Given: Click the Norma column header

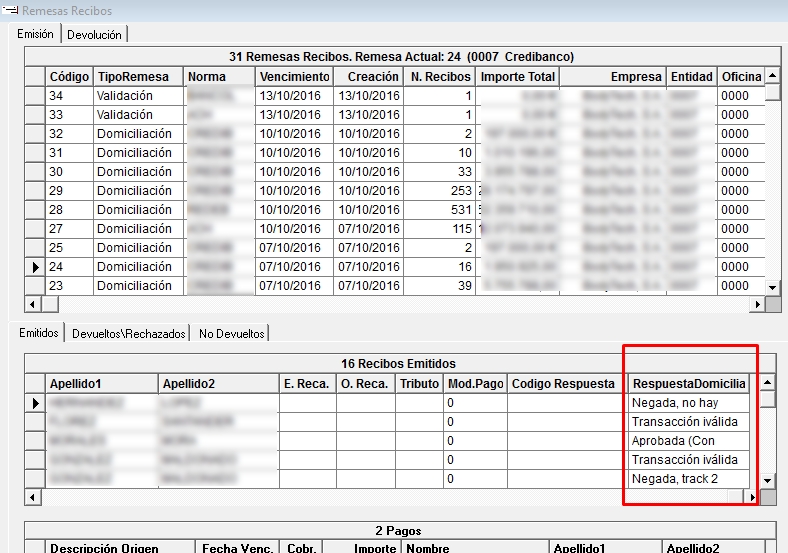Looking at the screenshot, I should (220, 76).
